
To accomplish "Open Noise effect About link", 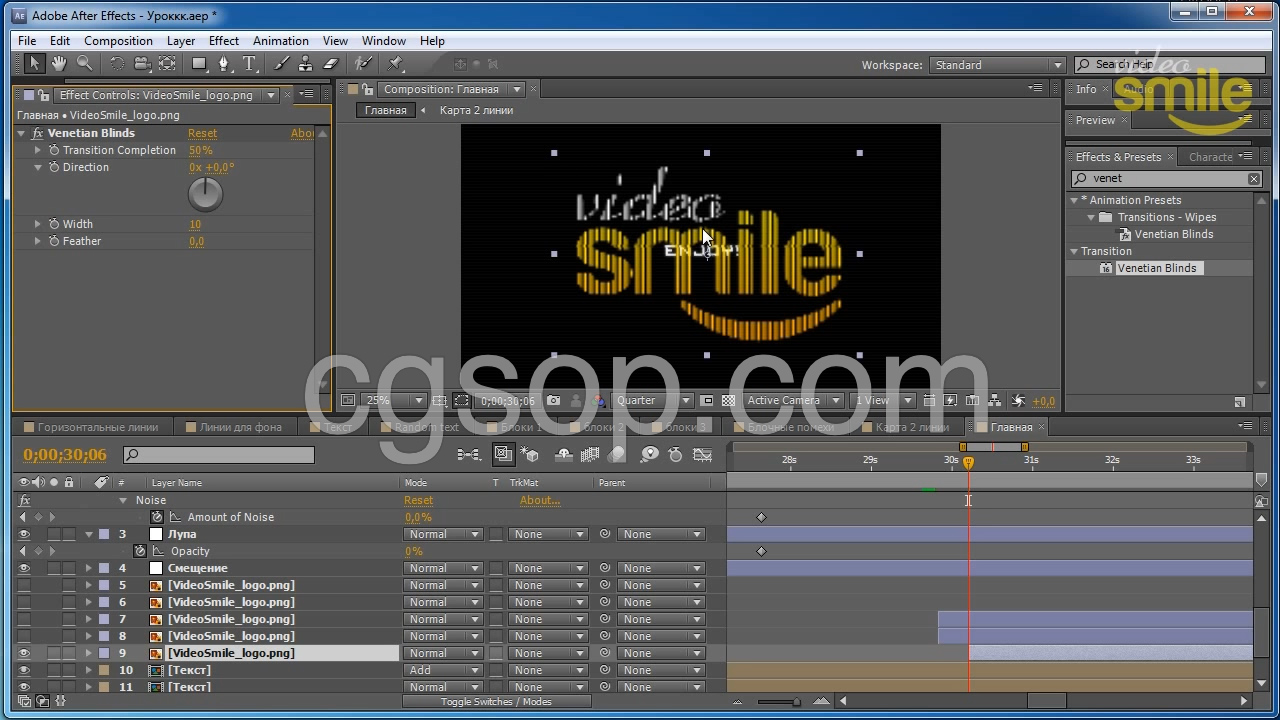I will pyautogui.click(x=540, y=500).
